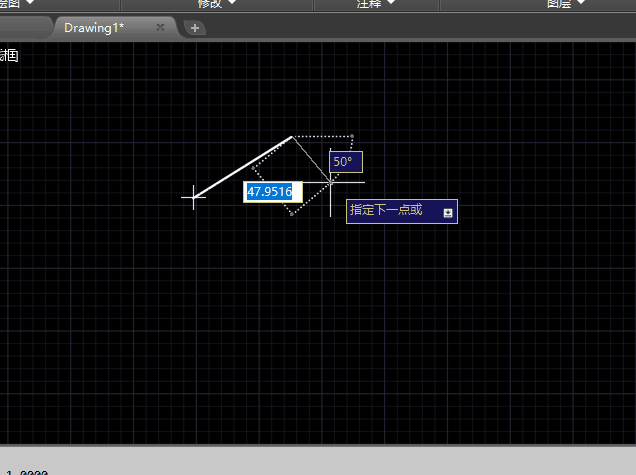Click the viewport view label at top-left
This screenshot has width=636, height=475.
tap(10, 56)
